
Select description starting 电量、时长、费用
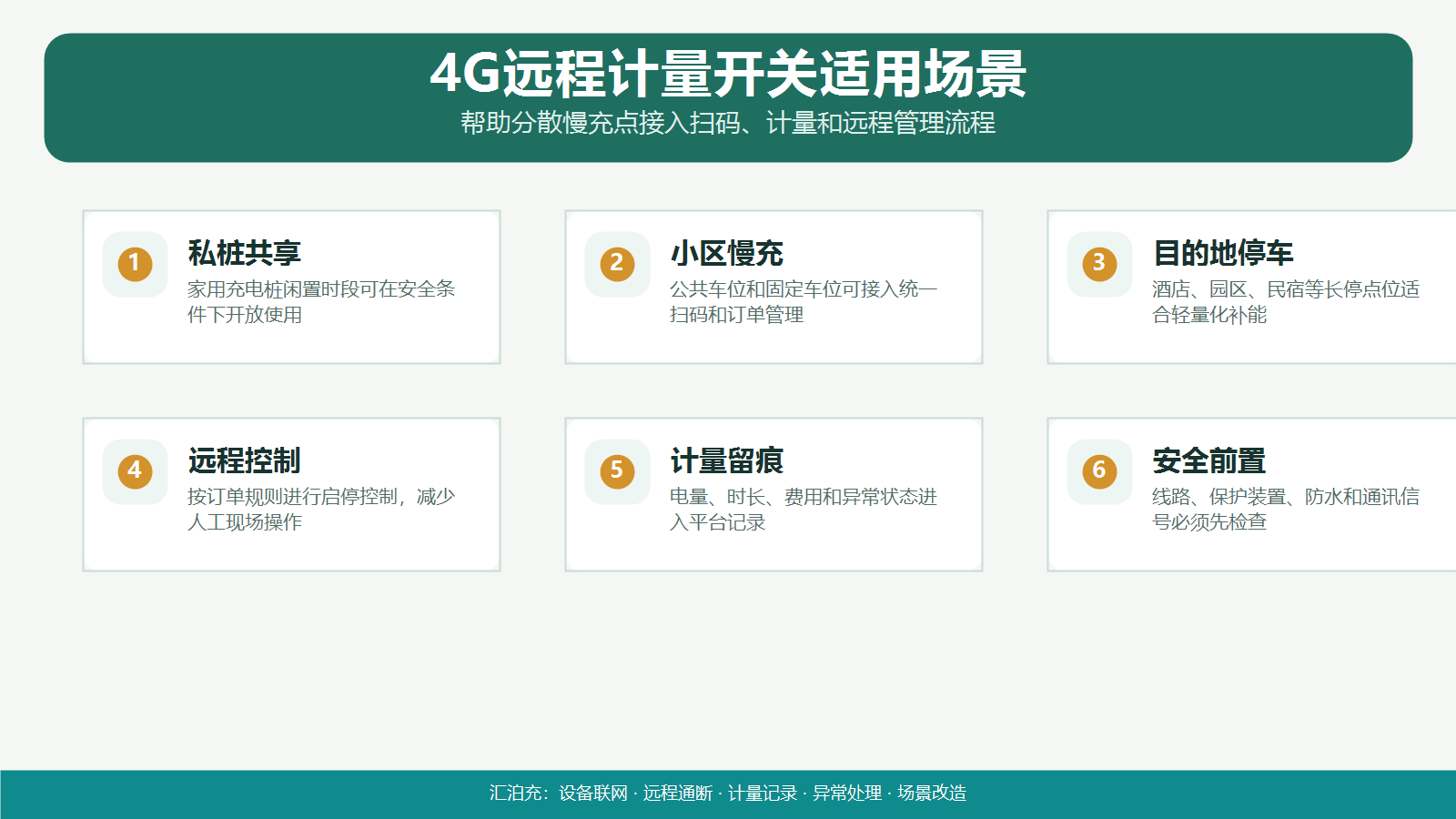(804, 510)
